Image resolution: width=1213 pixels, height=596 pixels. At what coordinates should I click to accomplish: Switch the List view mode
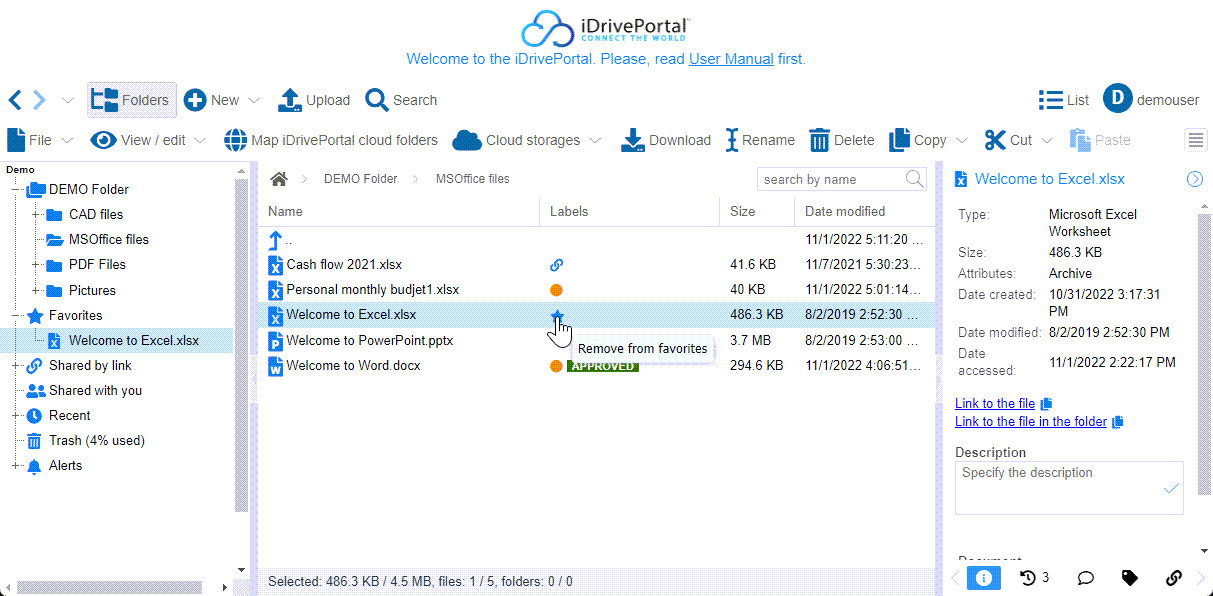pyautogui.click(x=1063, y=100)
